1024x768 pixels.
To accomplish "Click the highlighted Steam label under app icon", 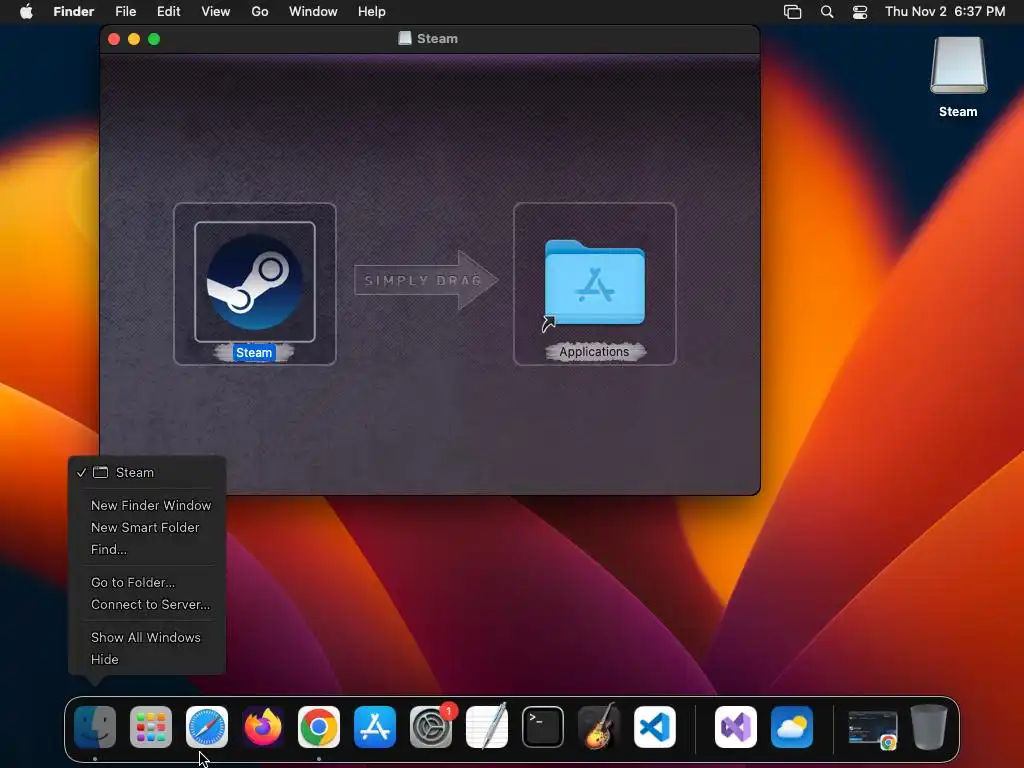I will tap(254, 353).
